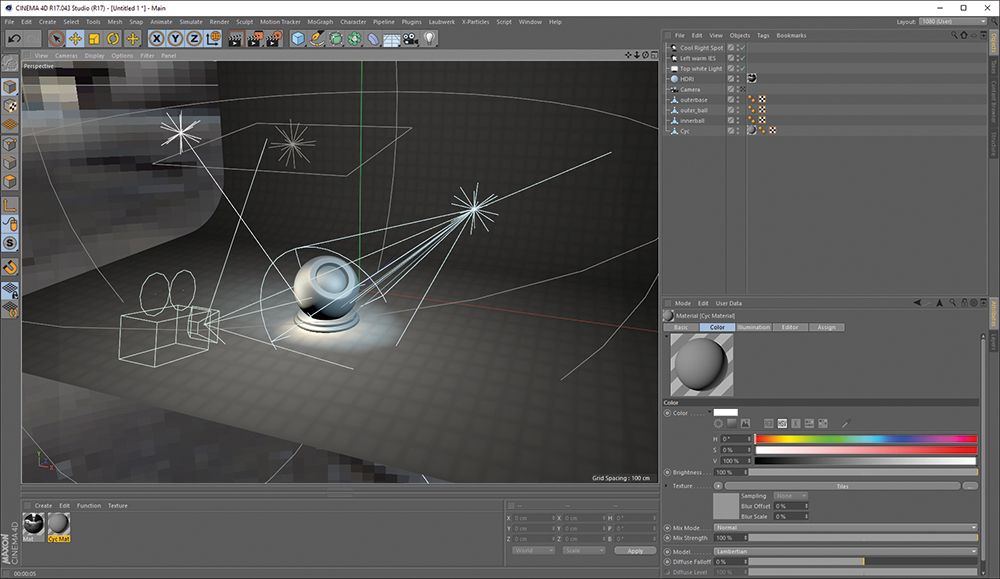Select the Scale tool
The image size is (1000, 579).
coord(92,40)
